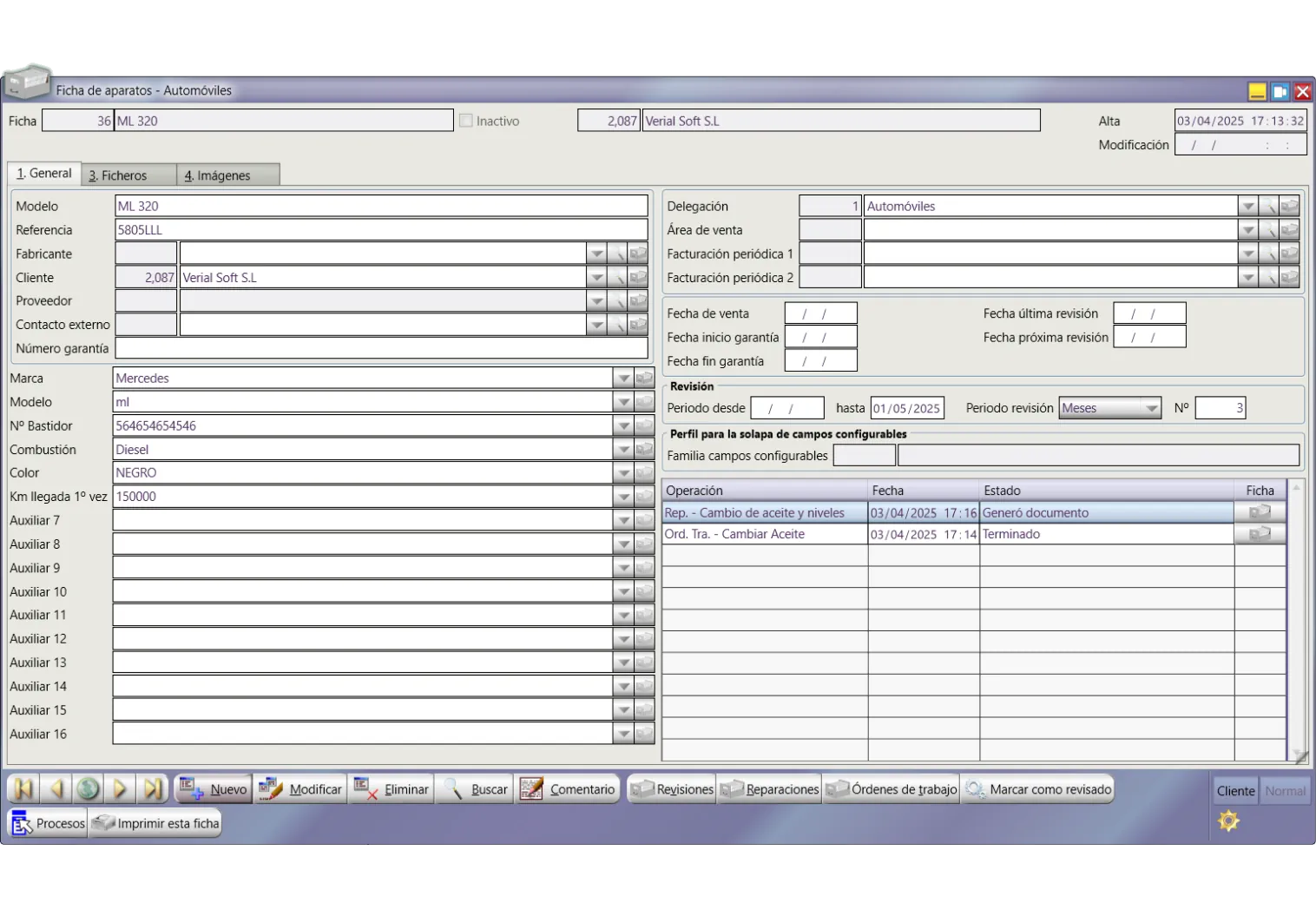The image size is (1316, 903).
Task: Click the Nuevo button
Action: click(214, 789)
